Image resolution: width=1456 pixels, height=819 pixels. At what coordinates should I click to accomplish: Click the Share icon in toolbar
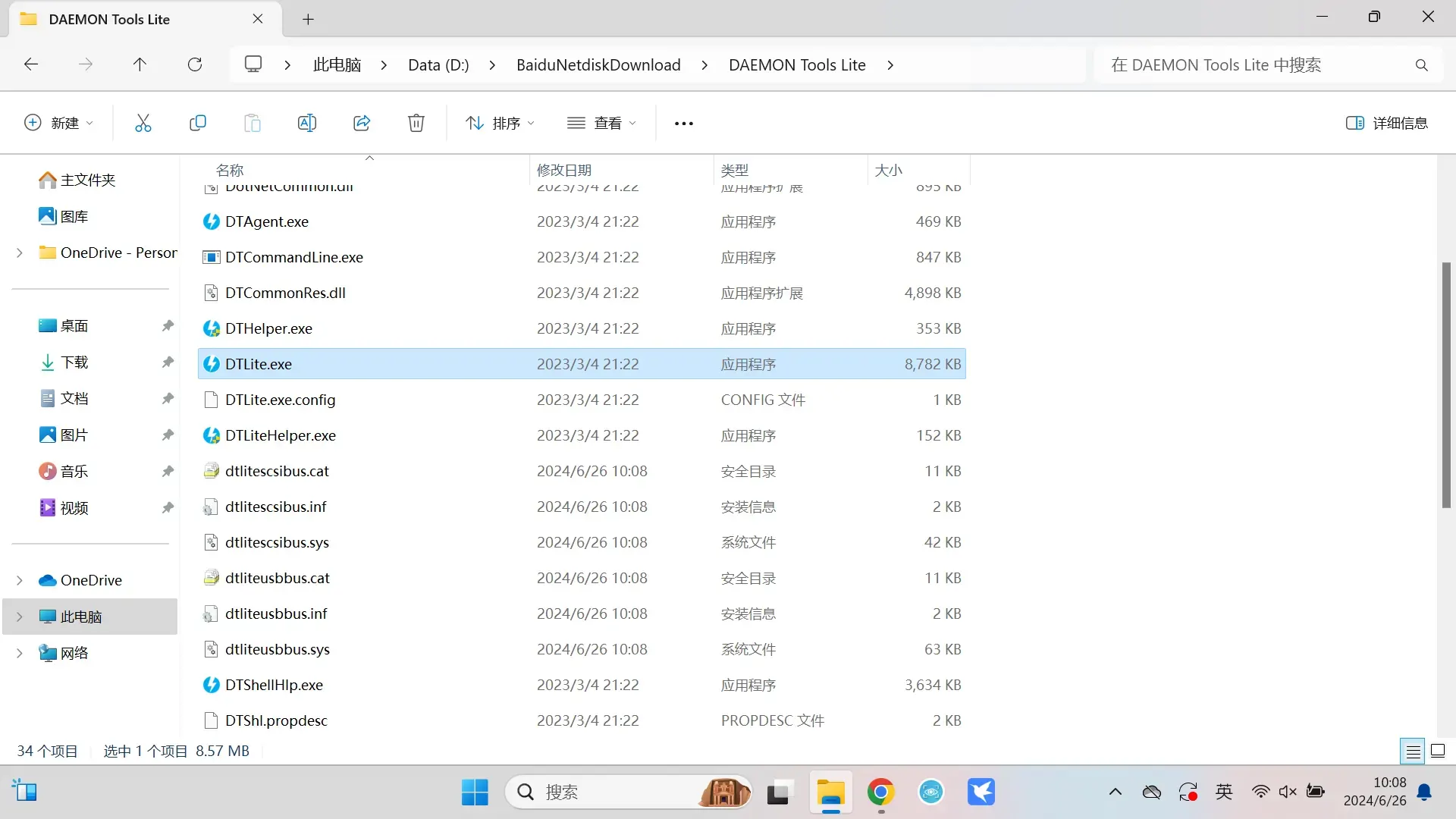(x=362, y=123)
